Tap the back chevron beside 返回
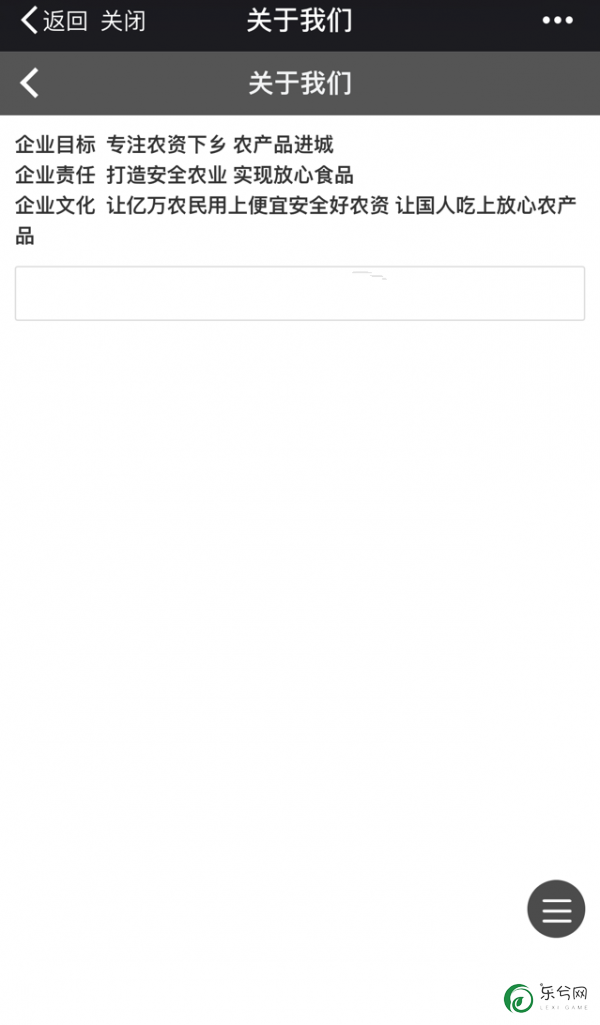 [x=29, y=21]
